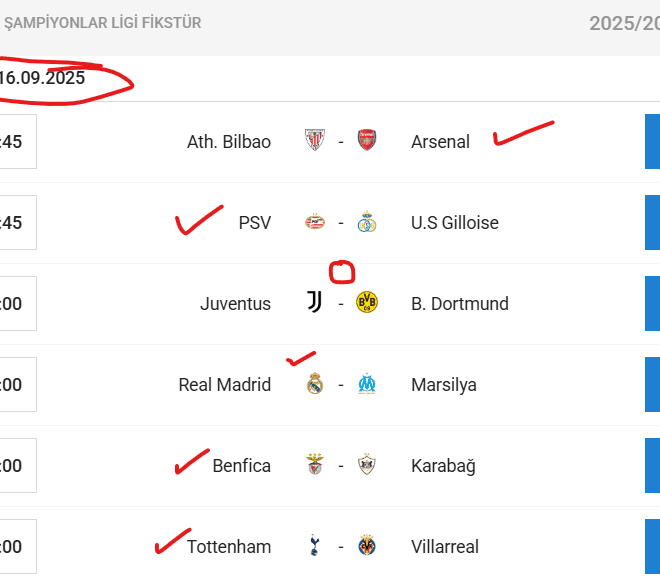The image size is (660, 585).
Task: Click the blue button on Karabağ row
Action: (x=652, y=465)
